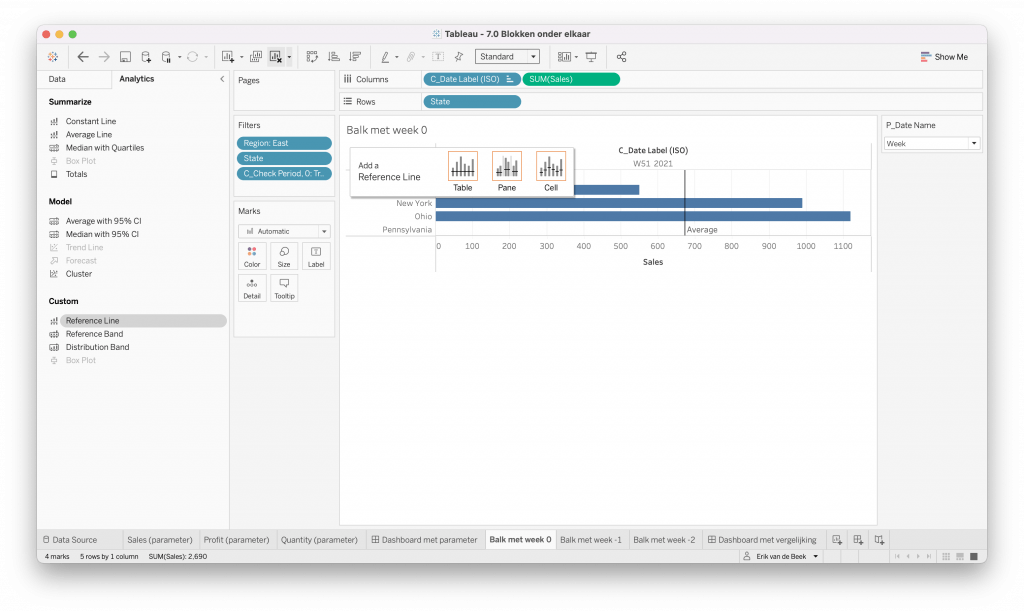Click the Share workbook icon

621,57
